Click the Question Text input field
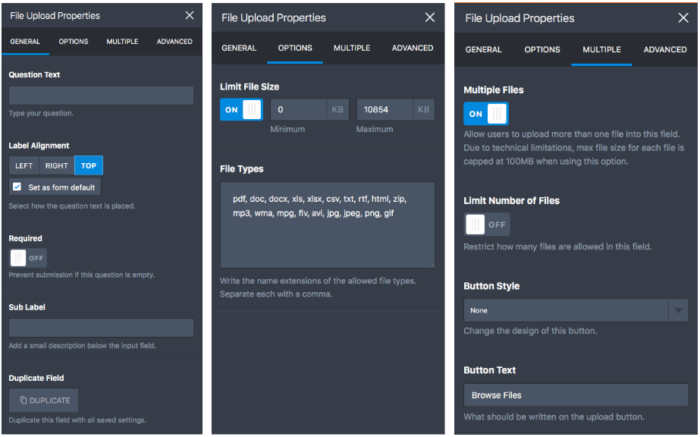The image size is (700, 437). (x=101, y=96)
